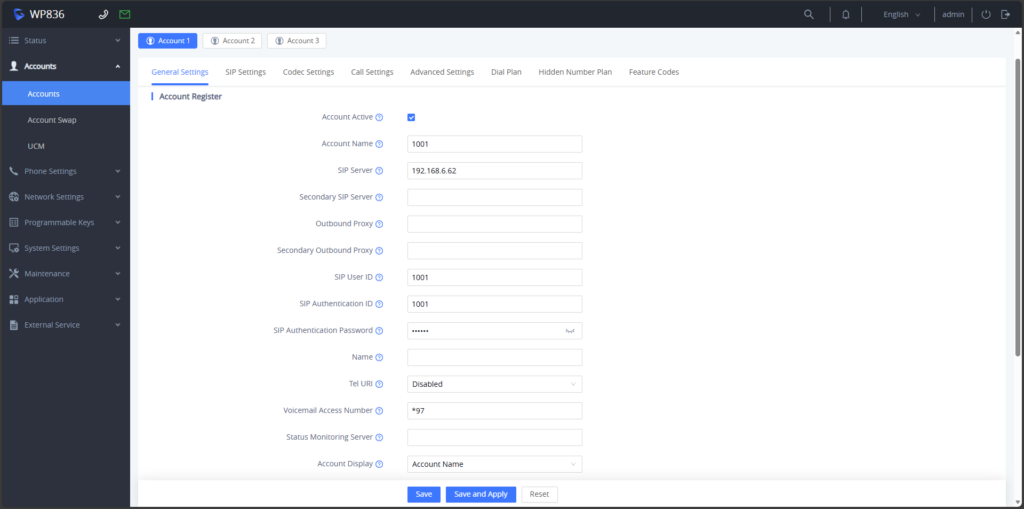Viewport: 1024px width, 509px height.
Task: Click help icon next to Account Active
Action: [x=379, y=118]
